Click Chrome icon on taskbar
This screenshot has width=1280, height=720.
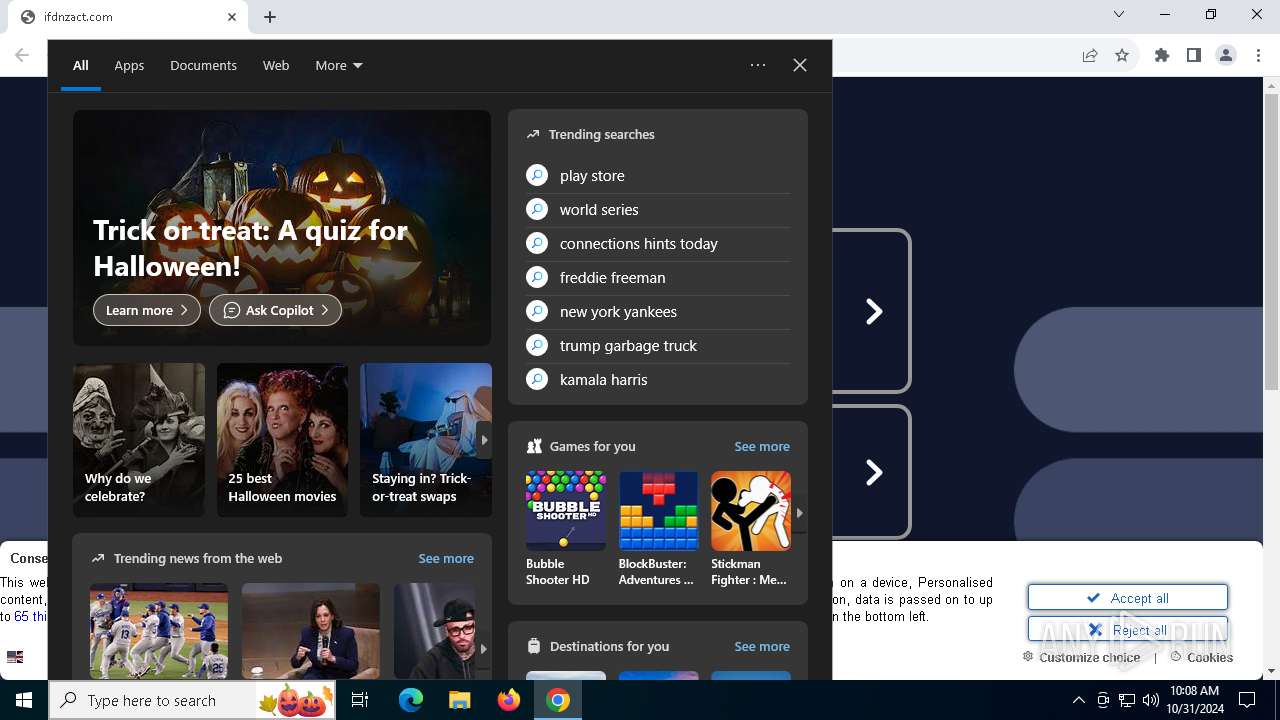click(x=558, y=700)
